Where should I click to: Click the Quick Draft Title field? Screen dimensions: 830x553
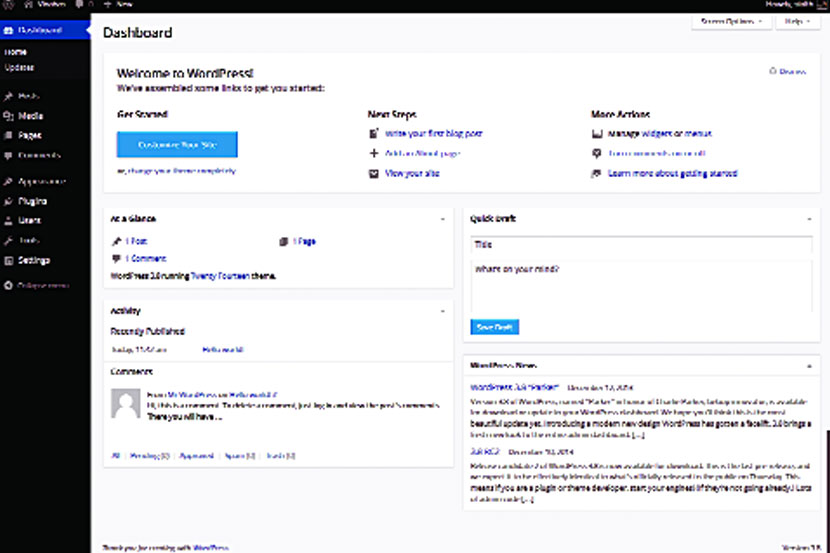[641, 244]
